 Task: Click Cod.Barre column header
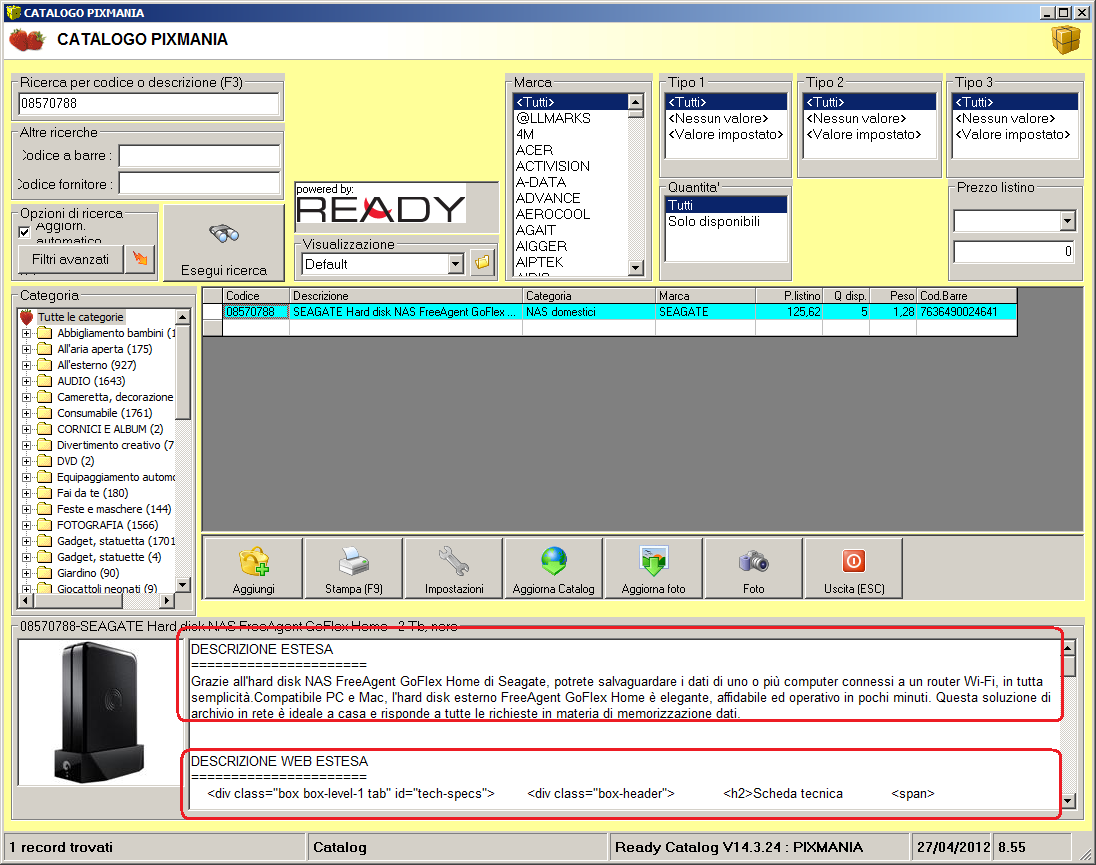(966, 296)
